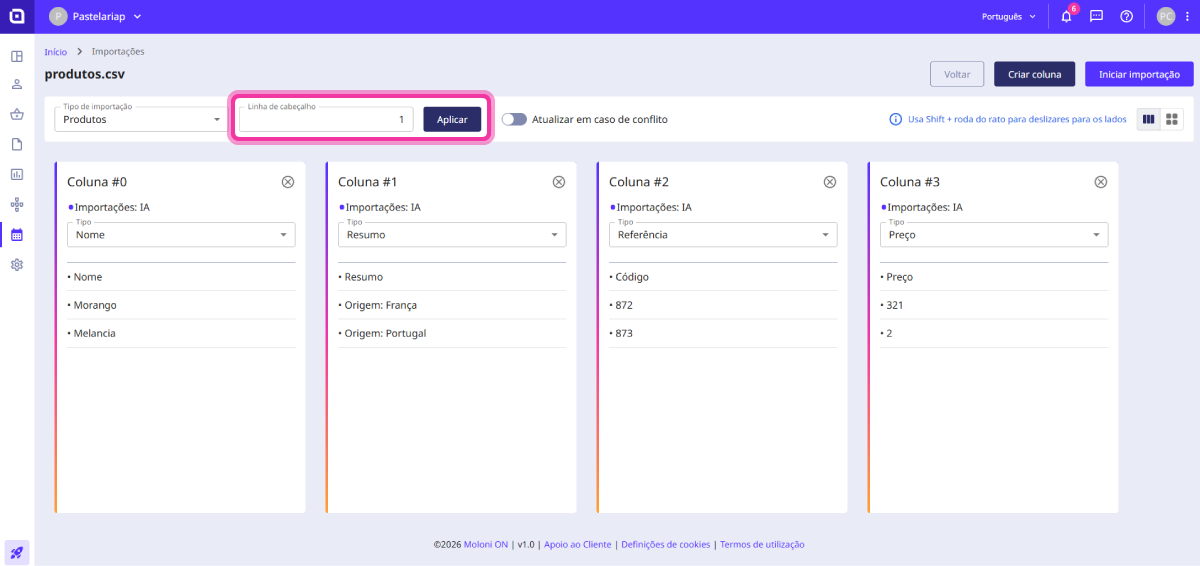Open the dashboard icon in sidebar

point(17,56)
